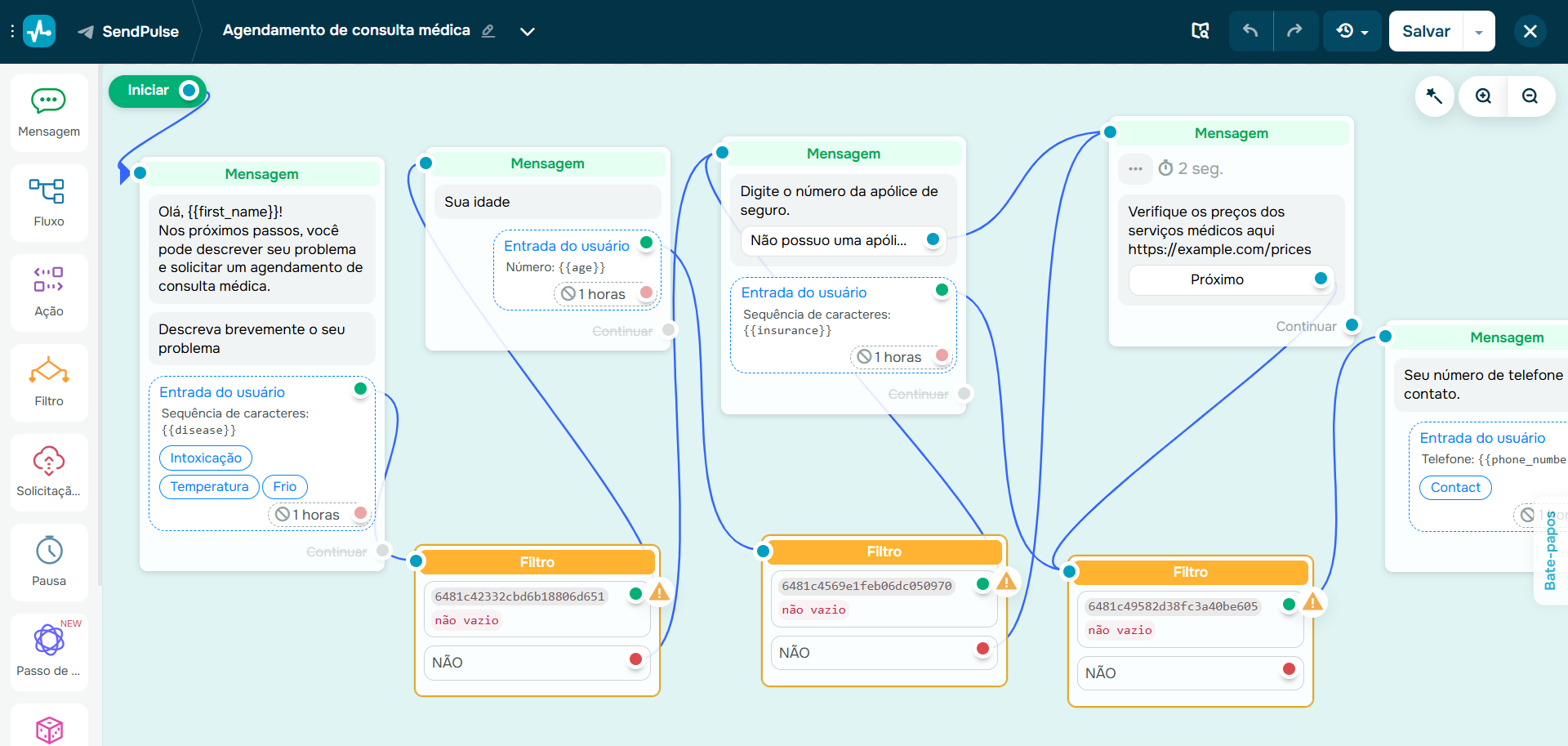The width and height of the screenshot is (1568, 746).
Task: Click the {{age}} user input block
Action: 577,270
